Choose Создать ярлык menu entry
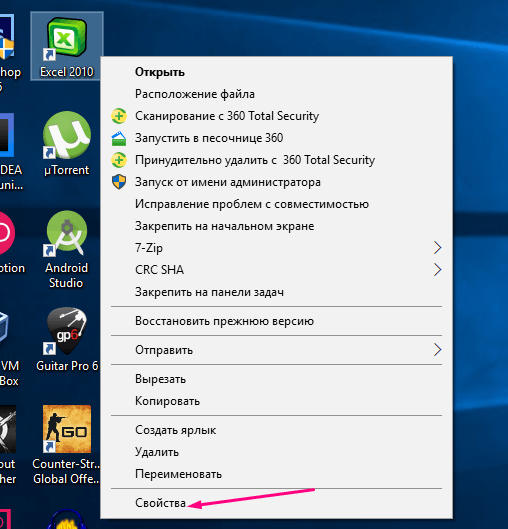This screenshot has width=508, height=529. pos(276,430)
